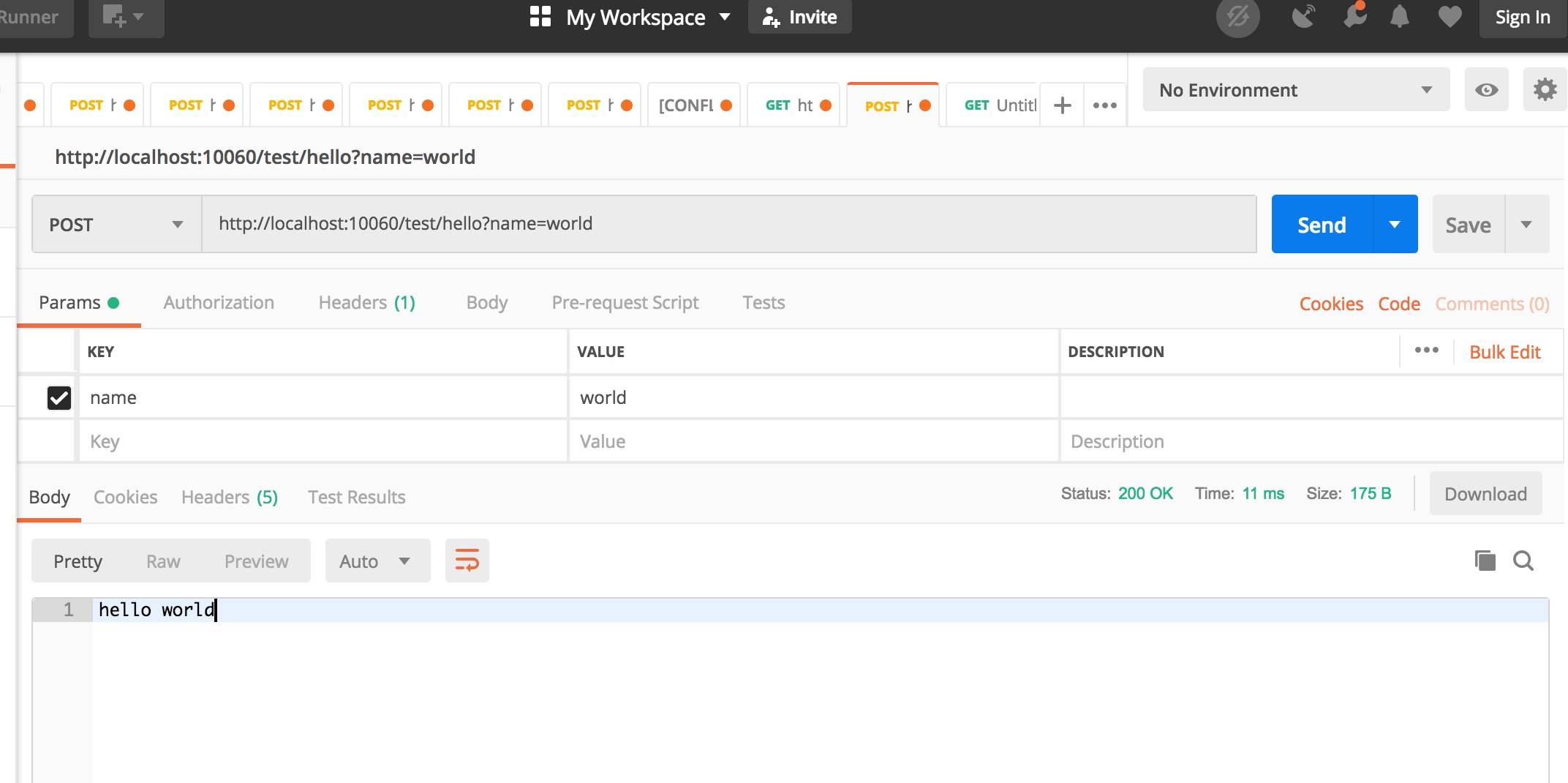Add a new request tab with plus
The width and height of the screenshot is (1568, 783).
click(1062, 105)
